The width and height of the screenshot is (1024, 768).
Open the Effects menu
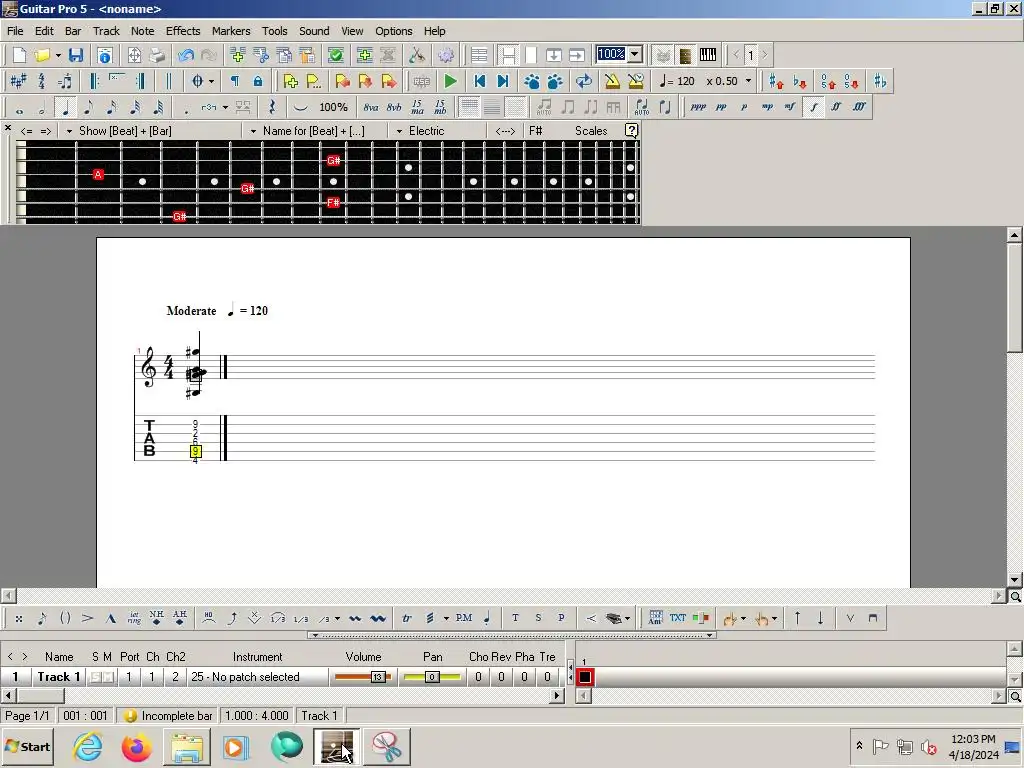[183, 31]
